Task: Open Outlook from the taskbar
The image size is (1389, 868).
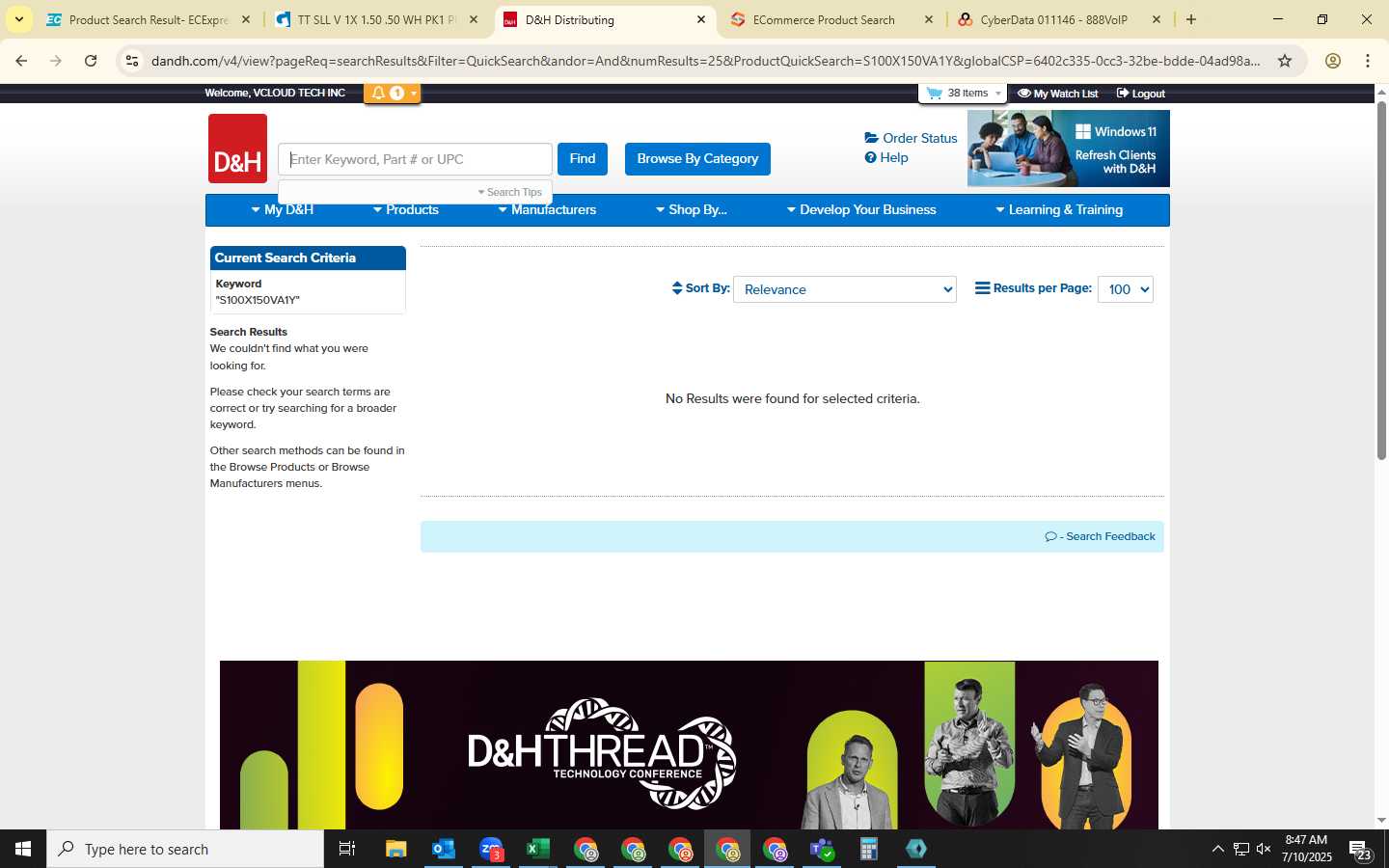Action: [x=443, y=849]
